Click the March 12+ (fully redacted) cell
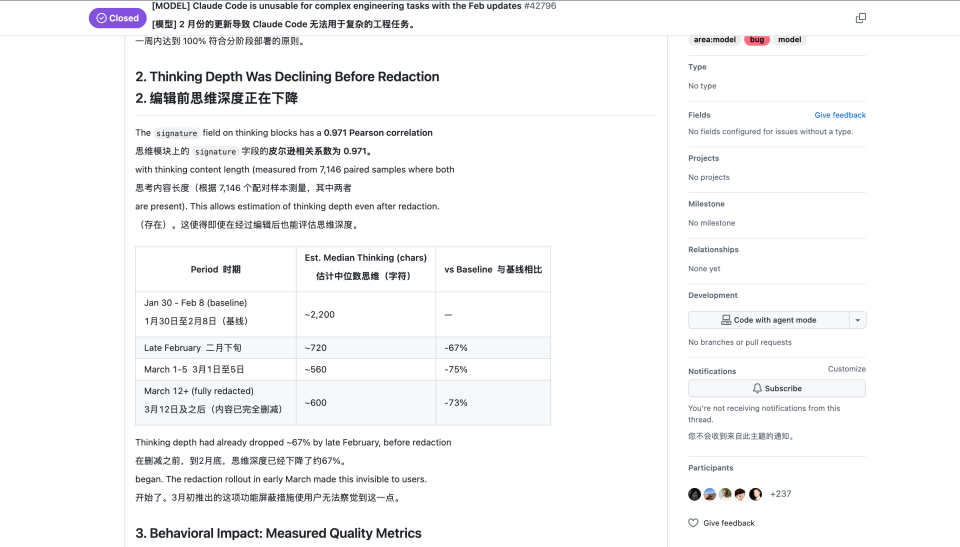The width and height of the screenshot is (960, 547). [216, 402]
